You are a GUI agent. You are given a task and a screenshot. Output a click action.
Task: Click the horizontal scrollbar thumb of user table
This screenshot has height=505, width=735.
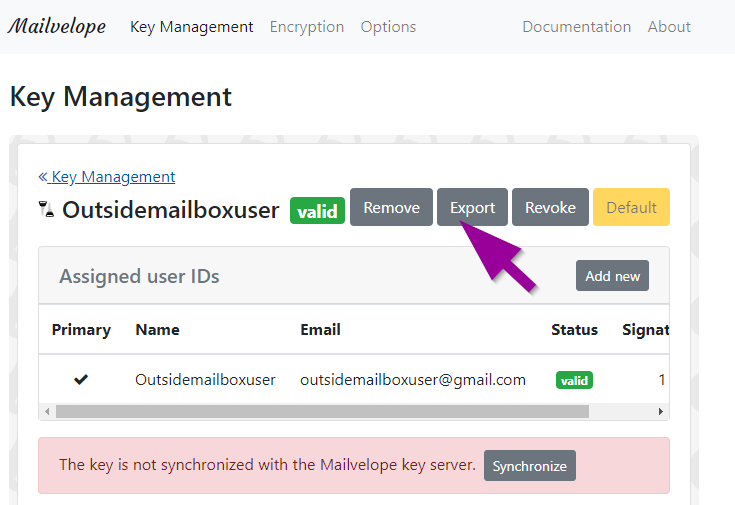(320, 411)
